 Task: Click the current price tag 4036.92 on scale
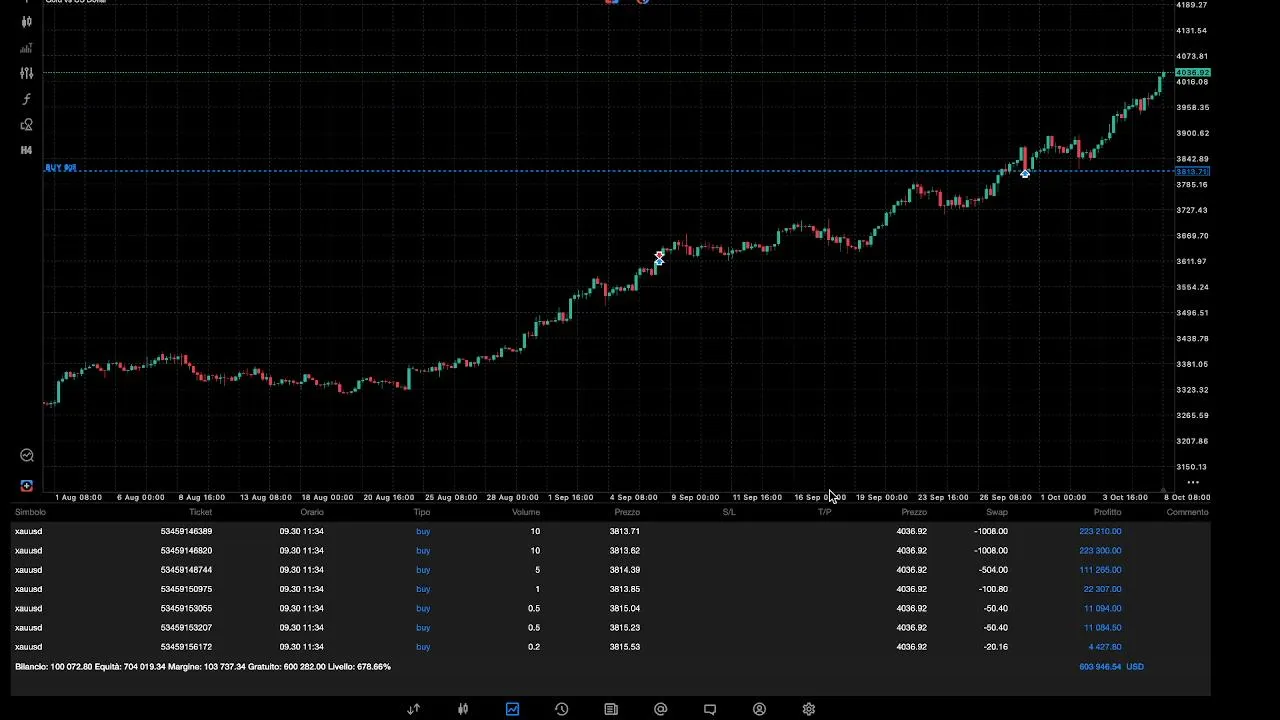(1193, 73)
